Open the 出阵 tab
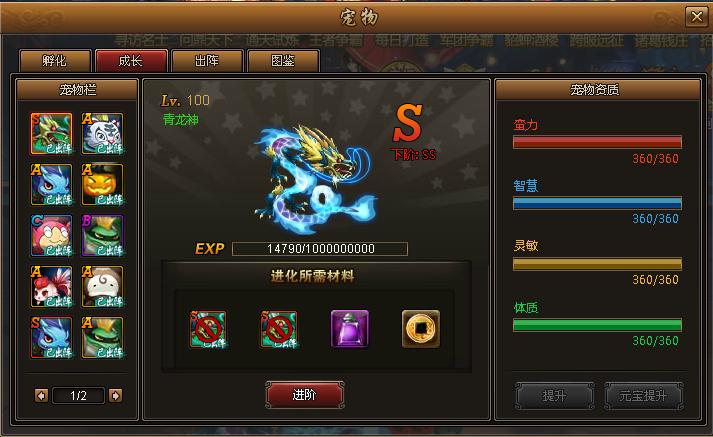The height and width of the screenshot is (437, 713). tap(207, 61)
